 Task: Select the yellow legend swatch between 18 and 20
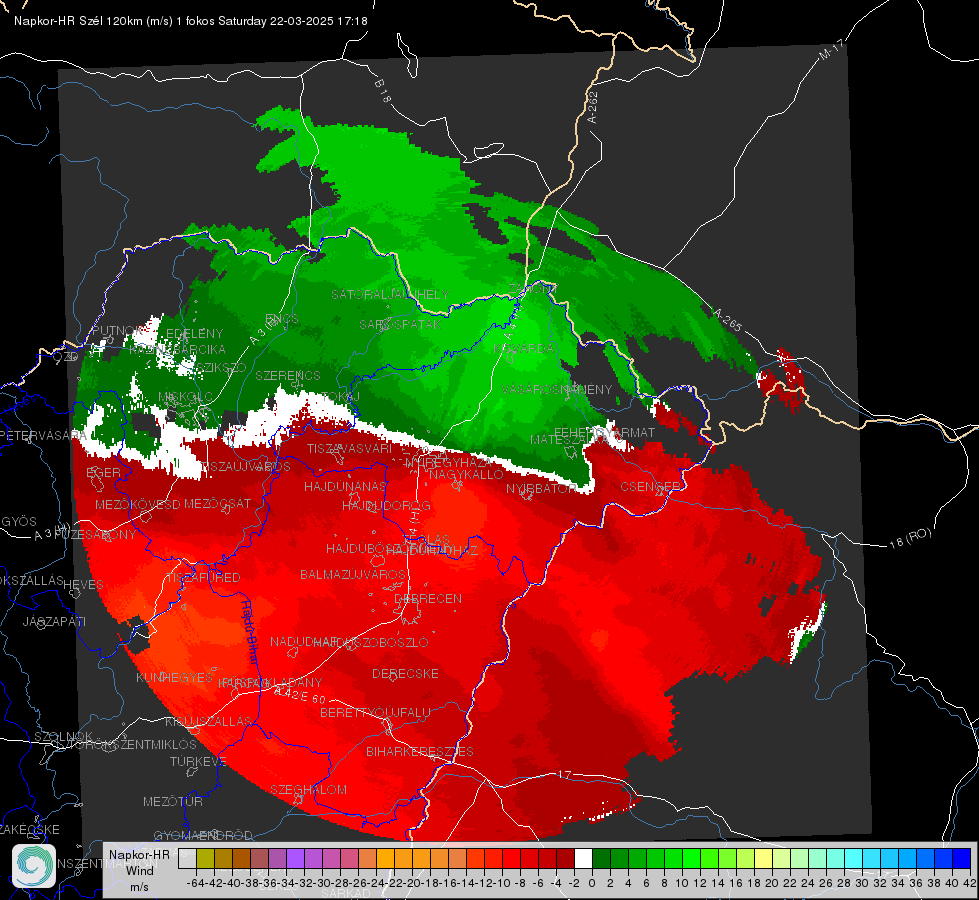point(764,859)
